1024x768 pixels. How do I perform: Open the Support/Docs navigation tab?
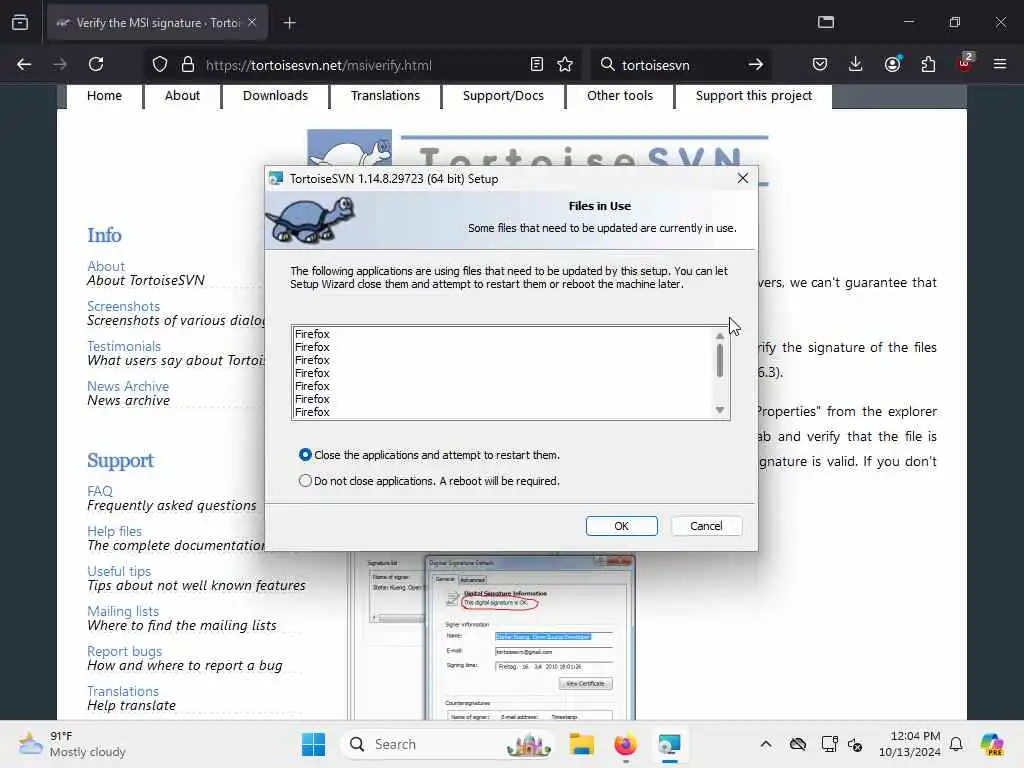(x=503, y=95)
